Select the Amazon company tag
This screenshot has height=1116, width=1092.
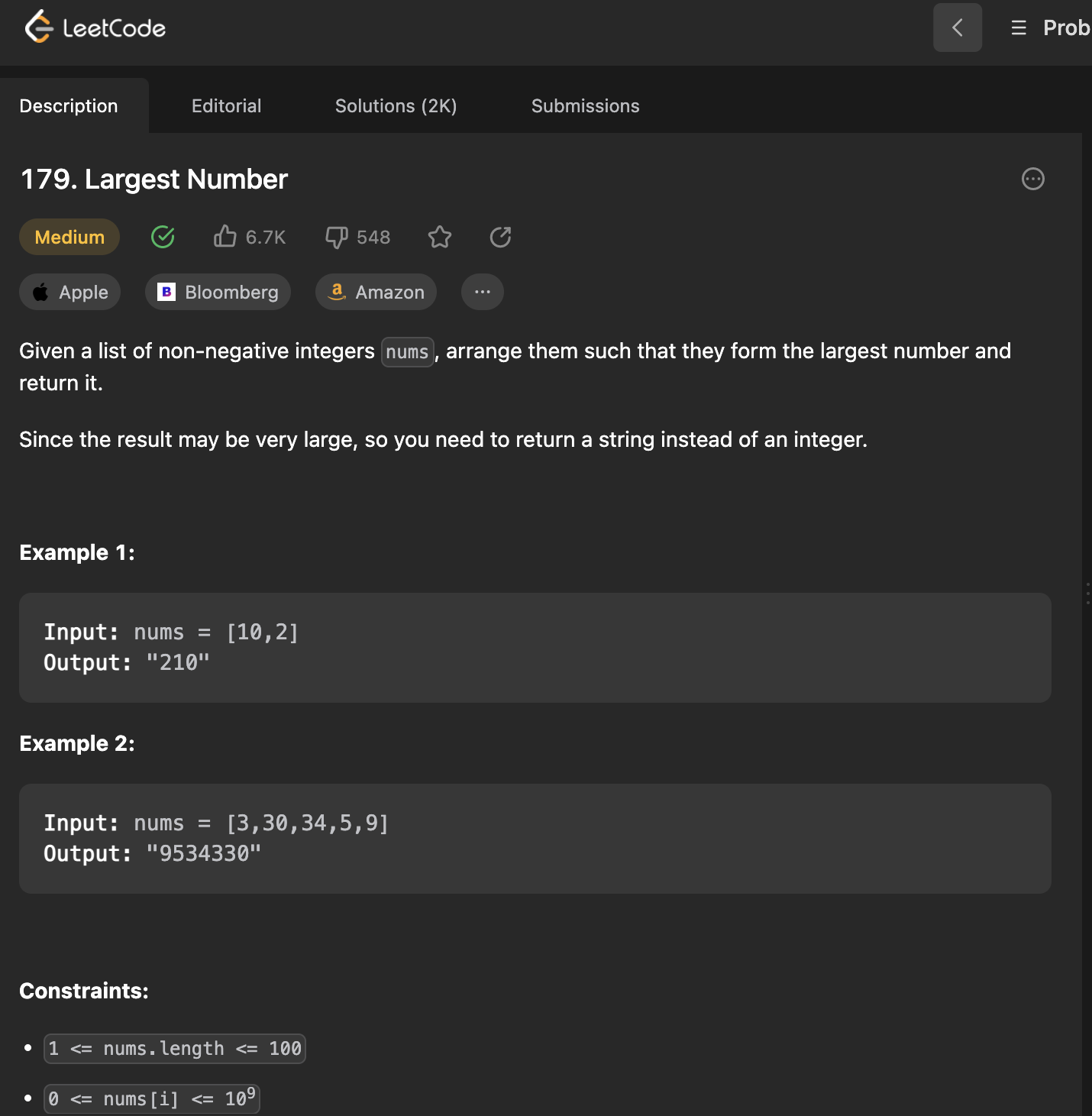pos(376,292)
